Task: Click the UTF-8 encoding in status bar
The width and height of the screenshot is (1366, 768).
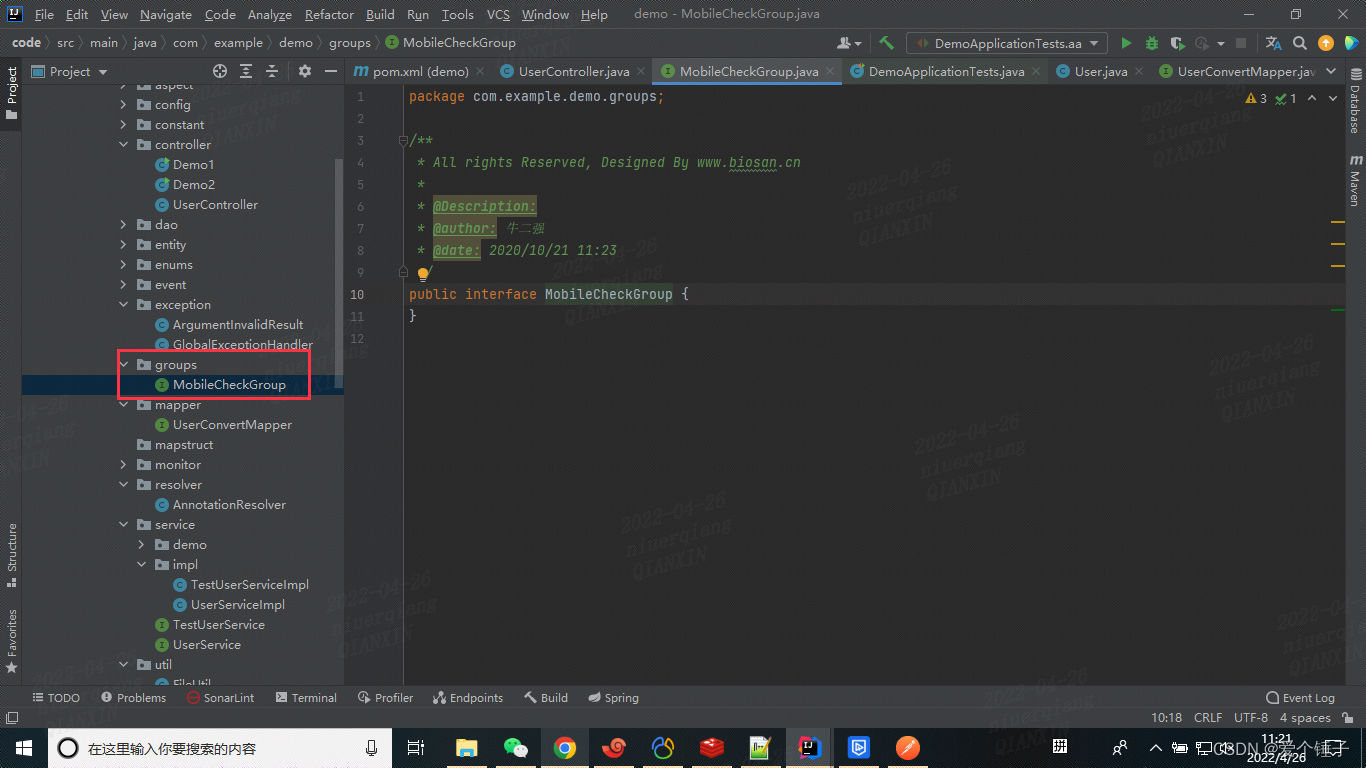Action: [x=1251, y=718]
